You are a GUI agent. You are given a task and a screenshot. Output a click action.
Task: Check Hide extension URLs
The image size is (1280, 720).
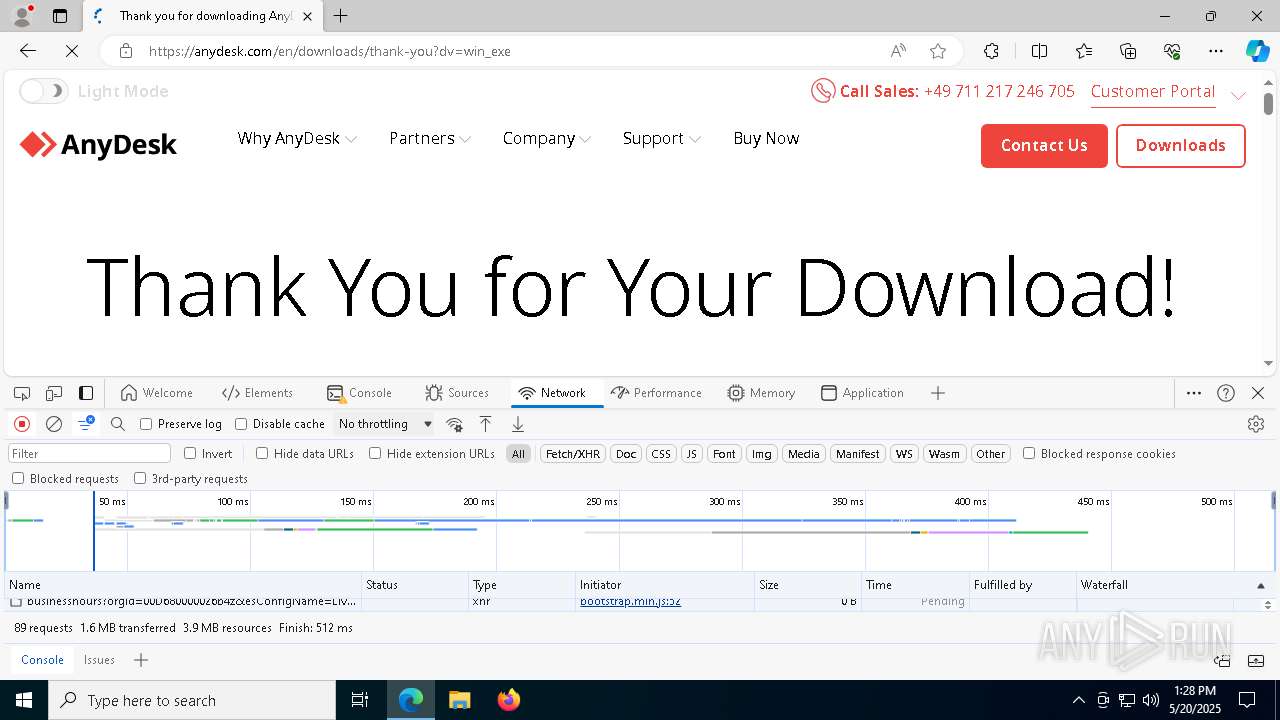(x=375, y=453)
